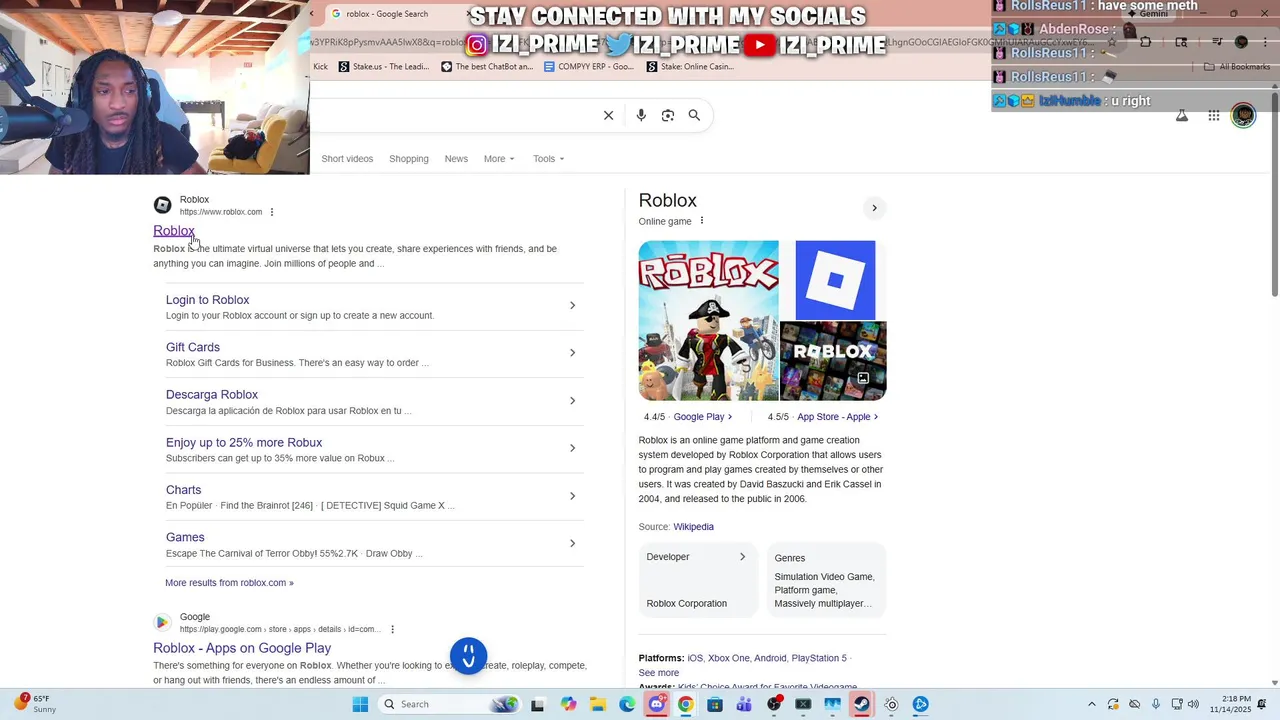Open the Google account avatar

click(x=1243, y=116)
